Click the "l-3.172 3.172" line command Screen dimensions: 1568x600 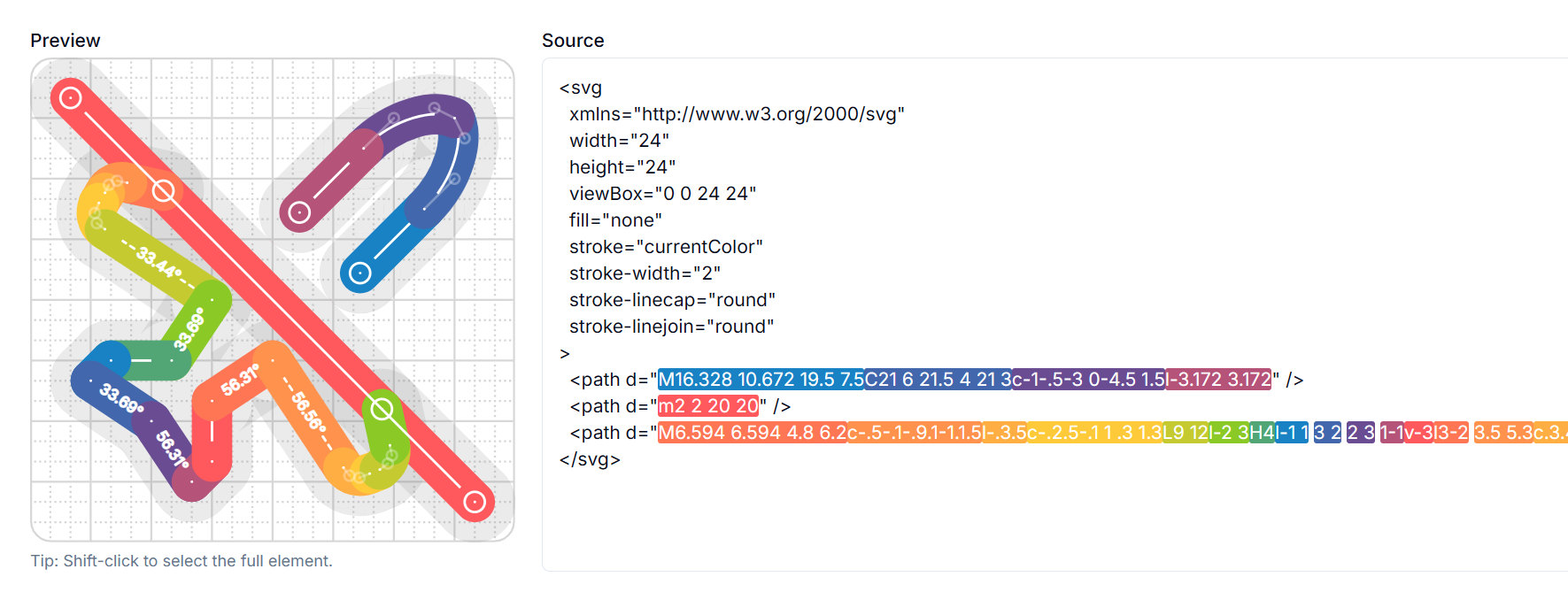(1217, 380)
